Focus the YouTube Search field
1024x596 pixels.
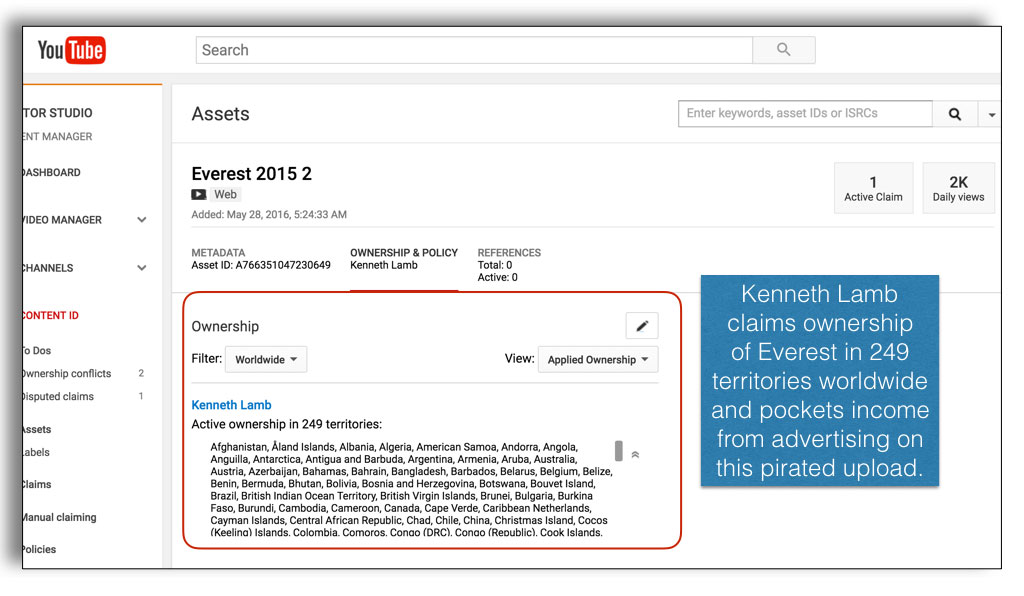(x=474, y=50)
